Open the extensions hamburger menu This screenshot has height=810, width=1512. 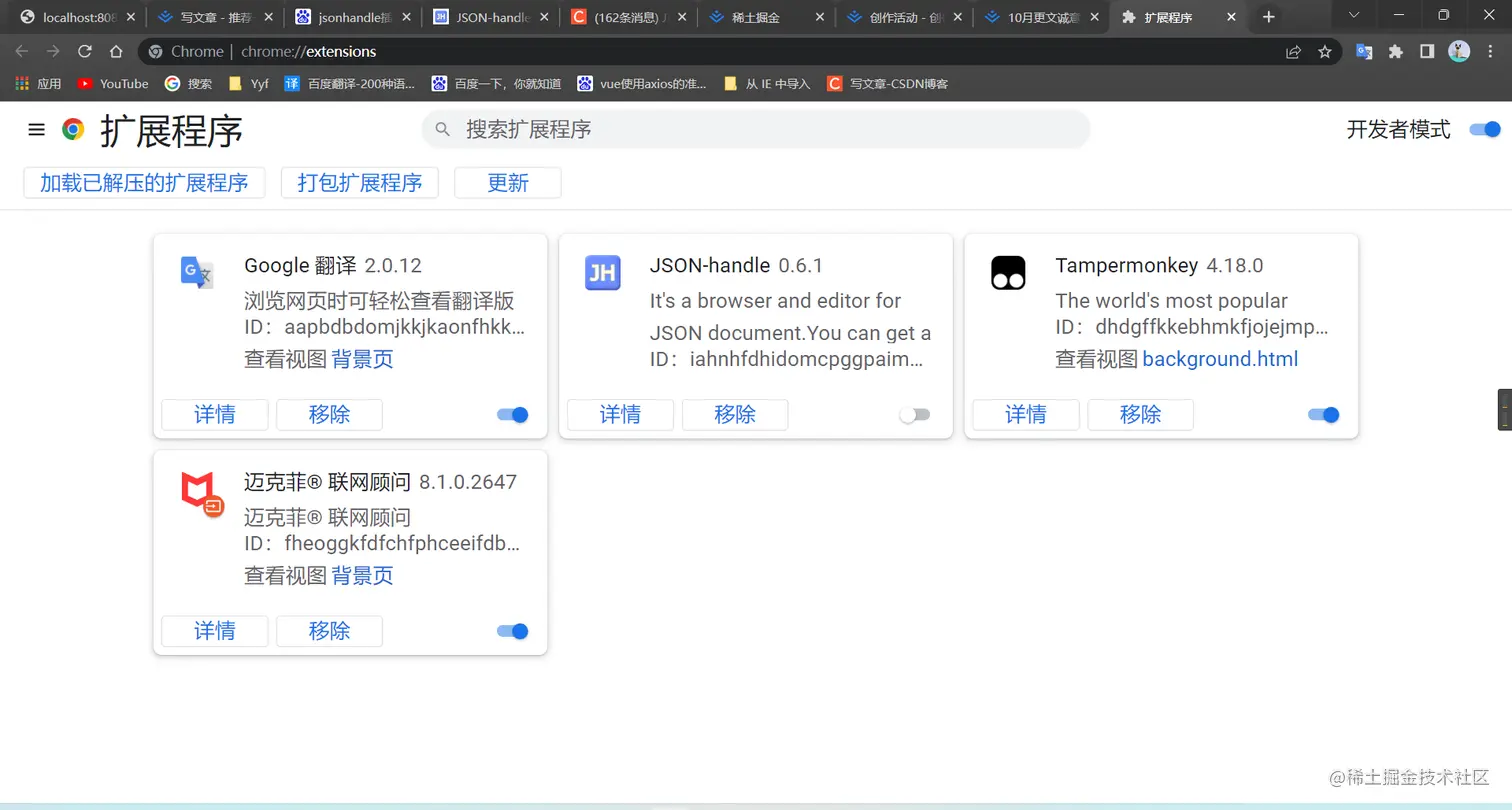pos(37,129)
